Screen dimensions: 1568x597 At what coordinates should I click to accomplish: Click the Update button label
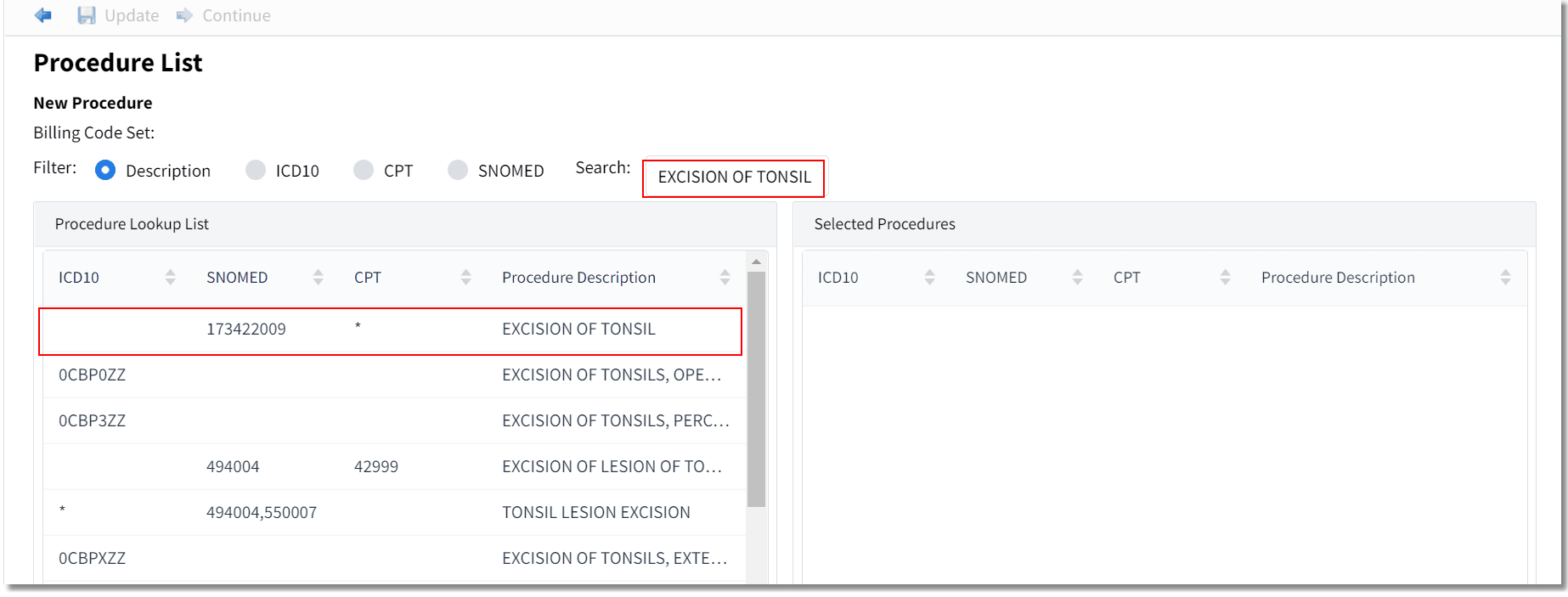(x=132, y=15)
